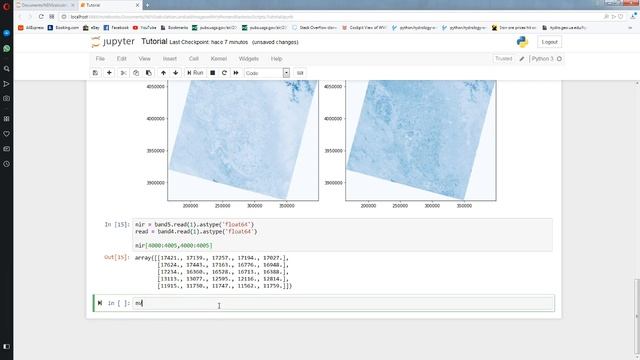Open search from the Opera sidebar
The image size is (640, 360).
point(7,69)
